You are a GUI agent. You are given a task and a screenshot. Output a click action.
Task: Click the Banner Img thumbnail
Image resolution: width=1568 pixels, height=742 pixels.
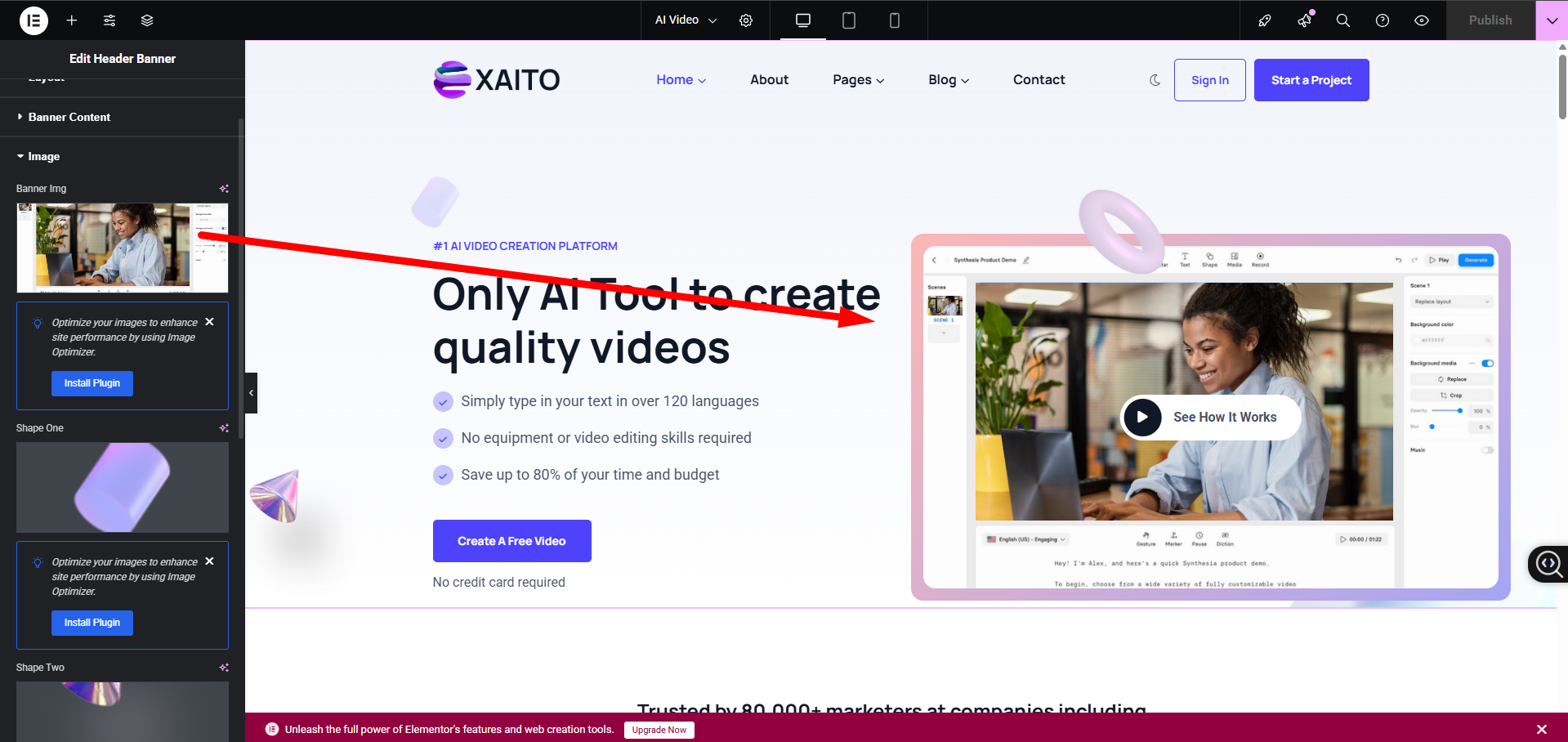pos(122,248)
